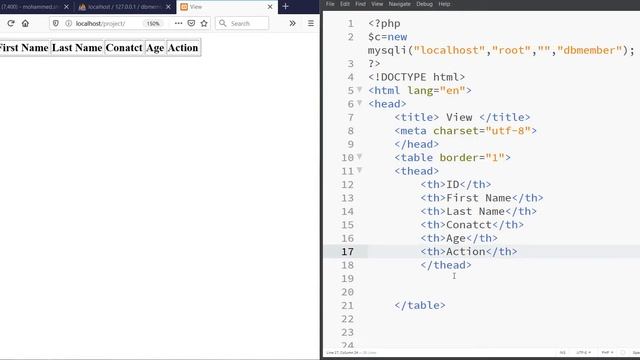Screen dimensions: 640x360
Task: Open the editor Navigate menu
Action: (x=400, y=4)
